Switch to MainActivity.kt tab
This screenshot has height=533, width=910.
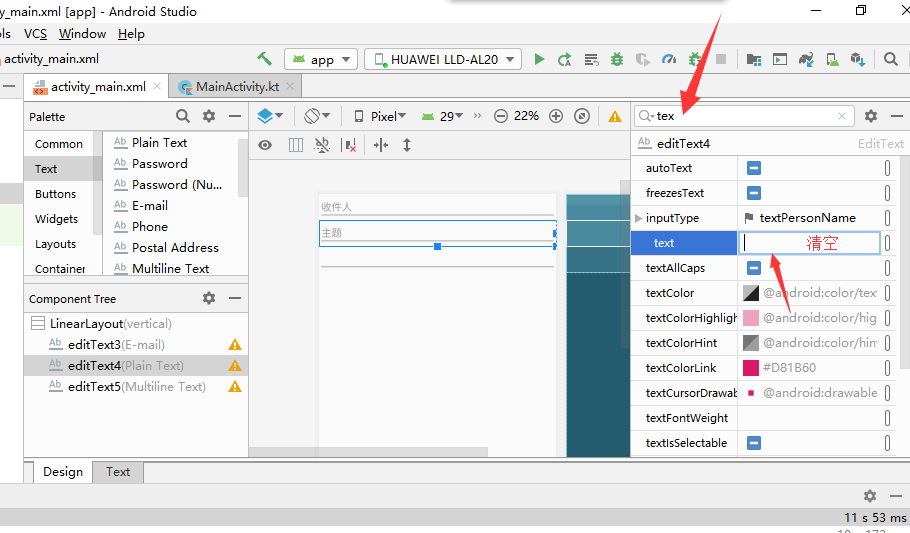tap(236, 87)
